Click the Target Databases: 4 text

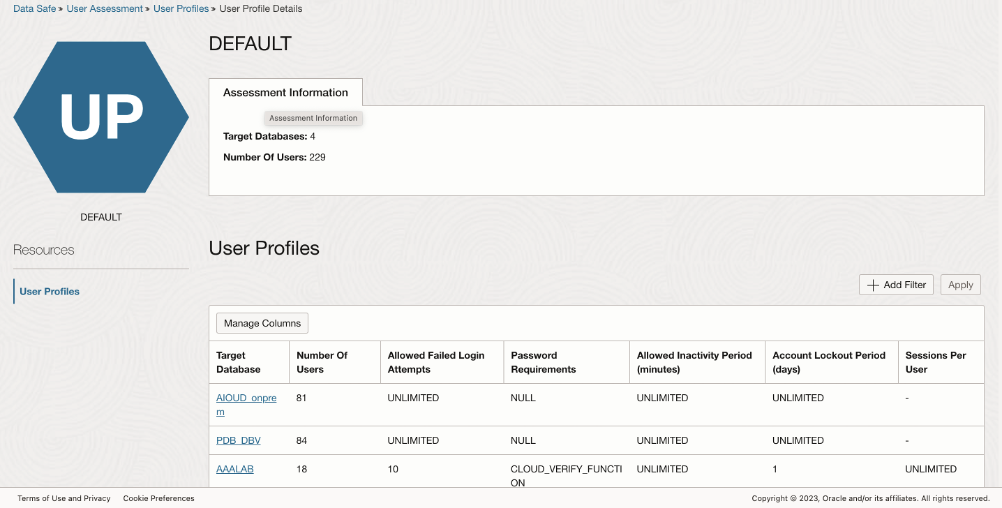click(x=269, y=136)
